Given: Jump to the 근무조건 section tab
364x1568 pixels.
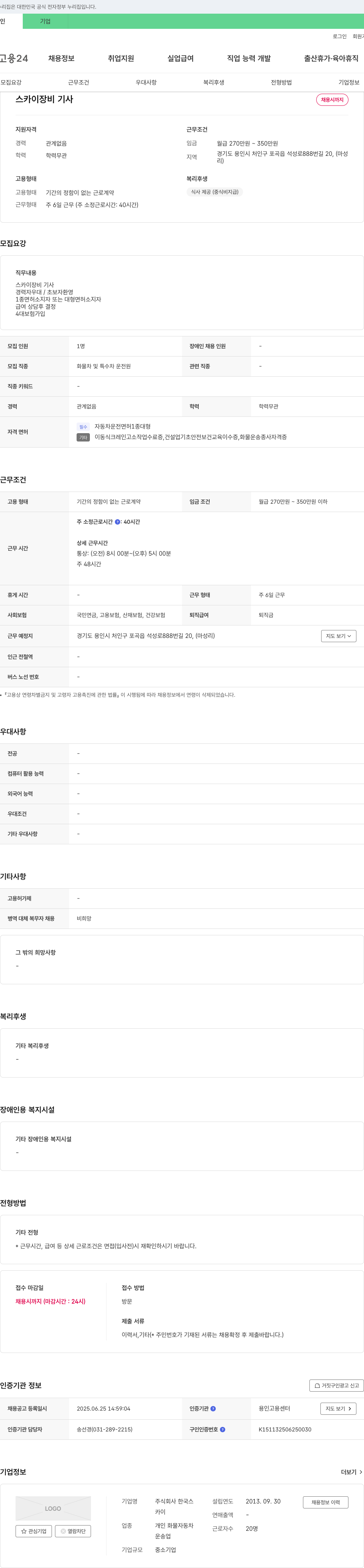Looking at the screenshot, I should 78,82.
